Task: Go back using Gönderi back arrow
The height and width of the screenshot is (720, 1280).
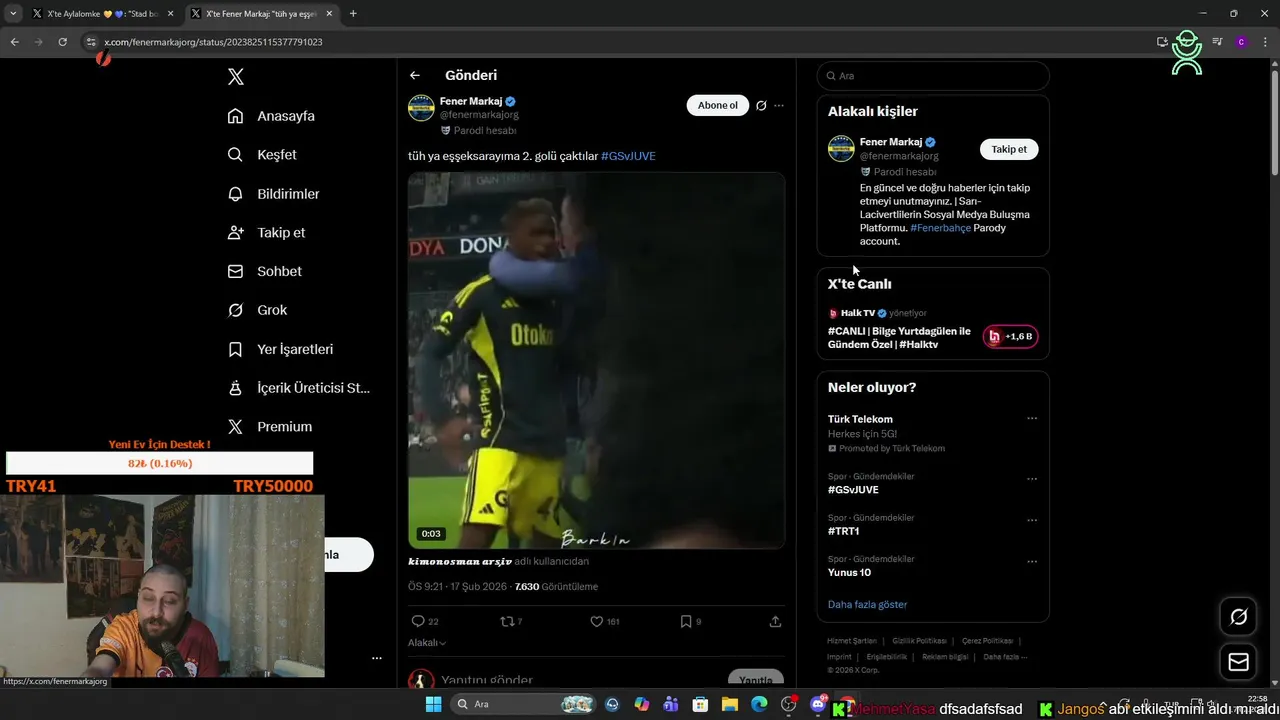Action: tap(415, 75)
